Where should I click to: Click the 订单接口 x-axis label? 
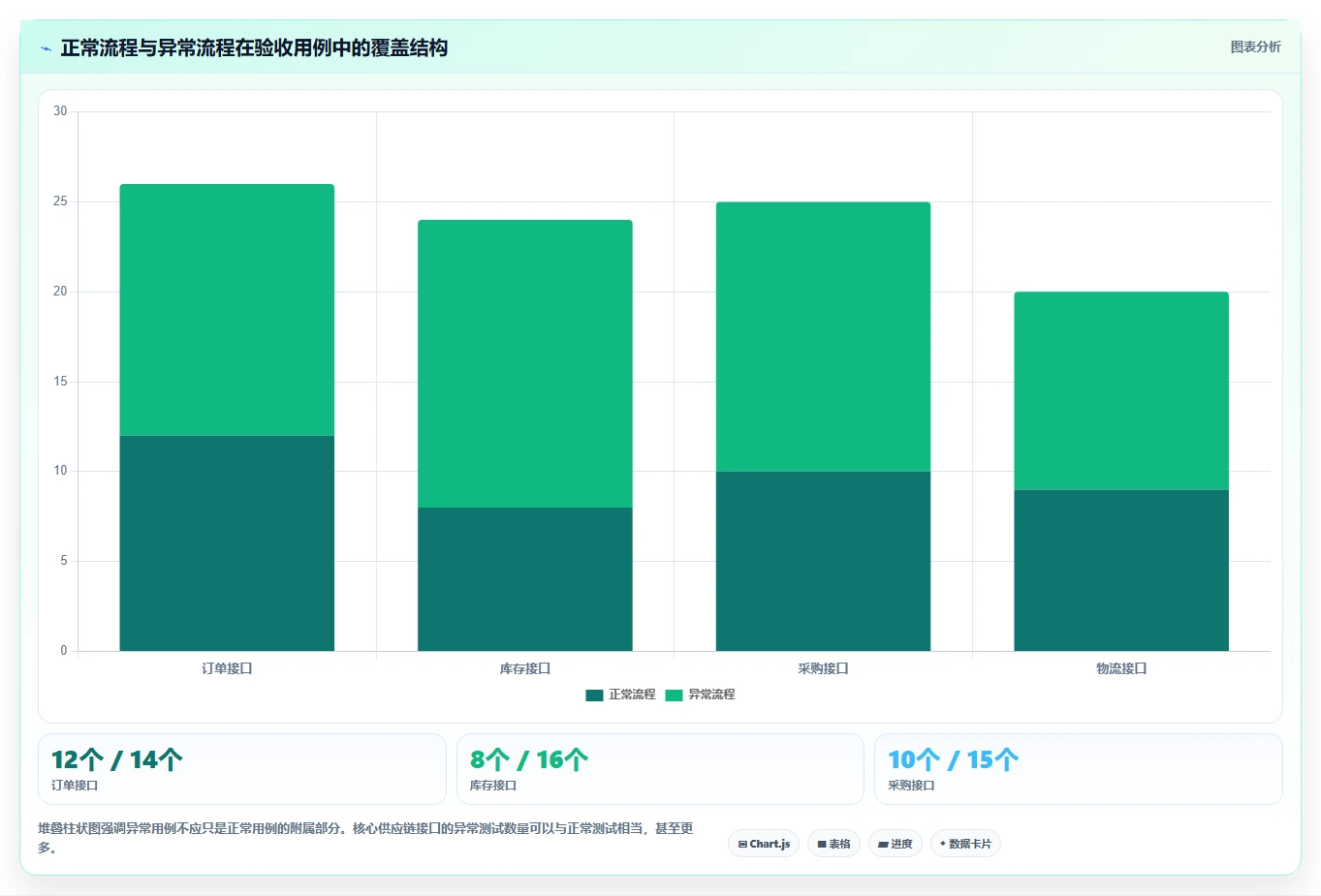[227, 668]
